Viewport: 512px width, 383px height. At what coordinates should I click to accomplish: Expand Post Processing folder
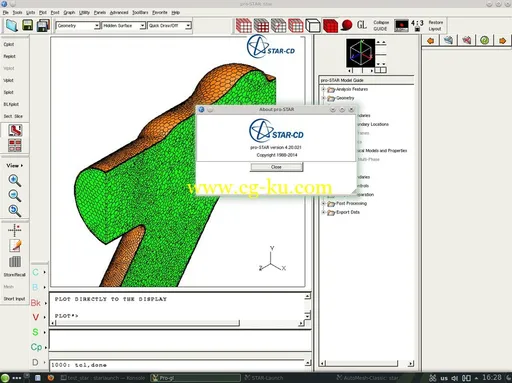[323, 203]
